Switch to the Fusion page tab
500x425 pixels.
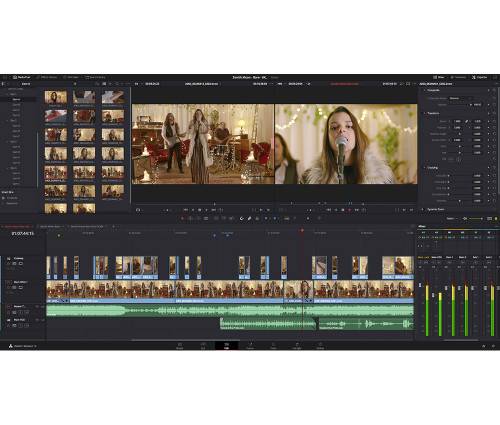(250, 346)
